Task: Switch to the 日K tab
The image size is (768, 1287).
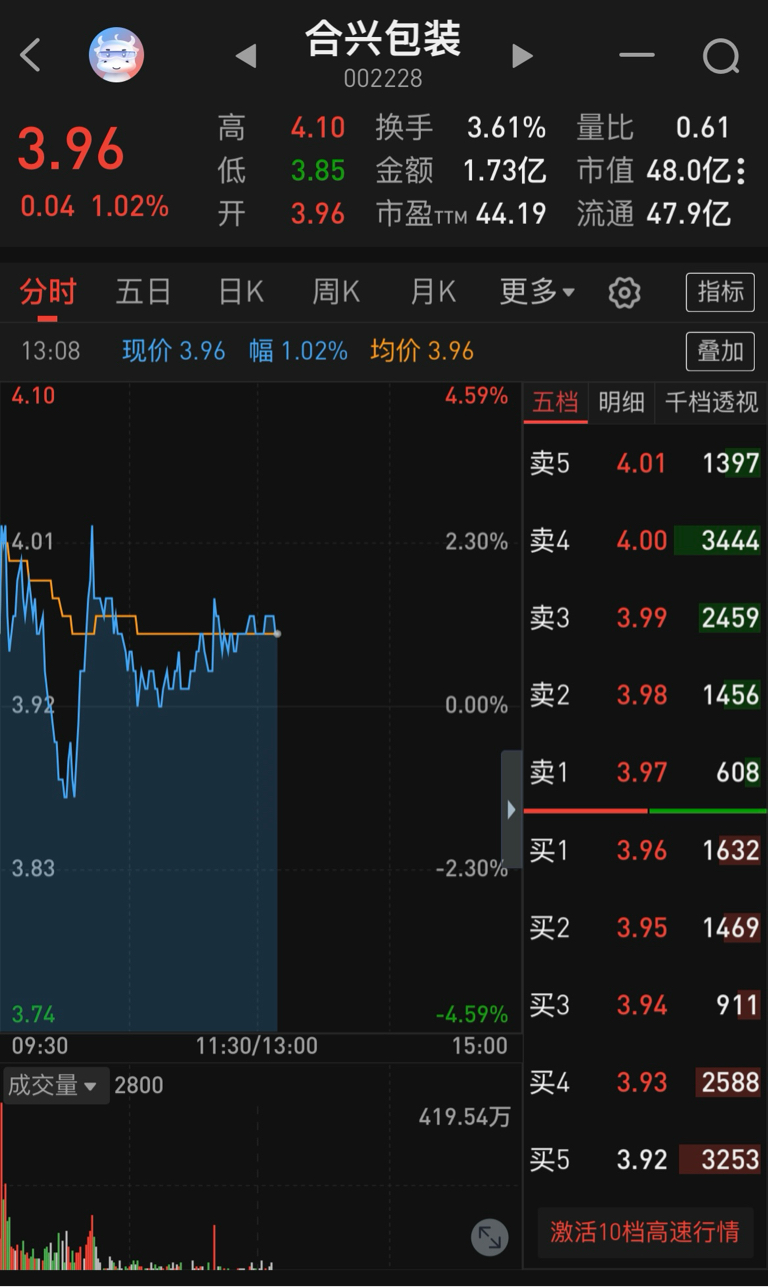Action: click(241, 292)
